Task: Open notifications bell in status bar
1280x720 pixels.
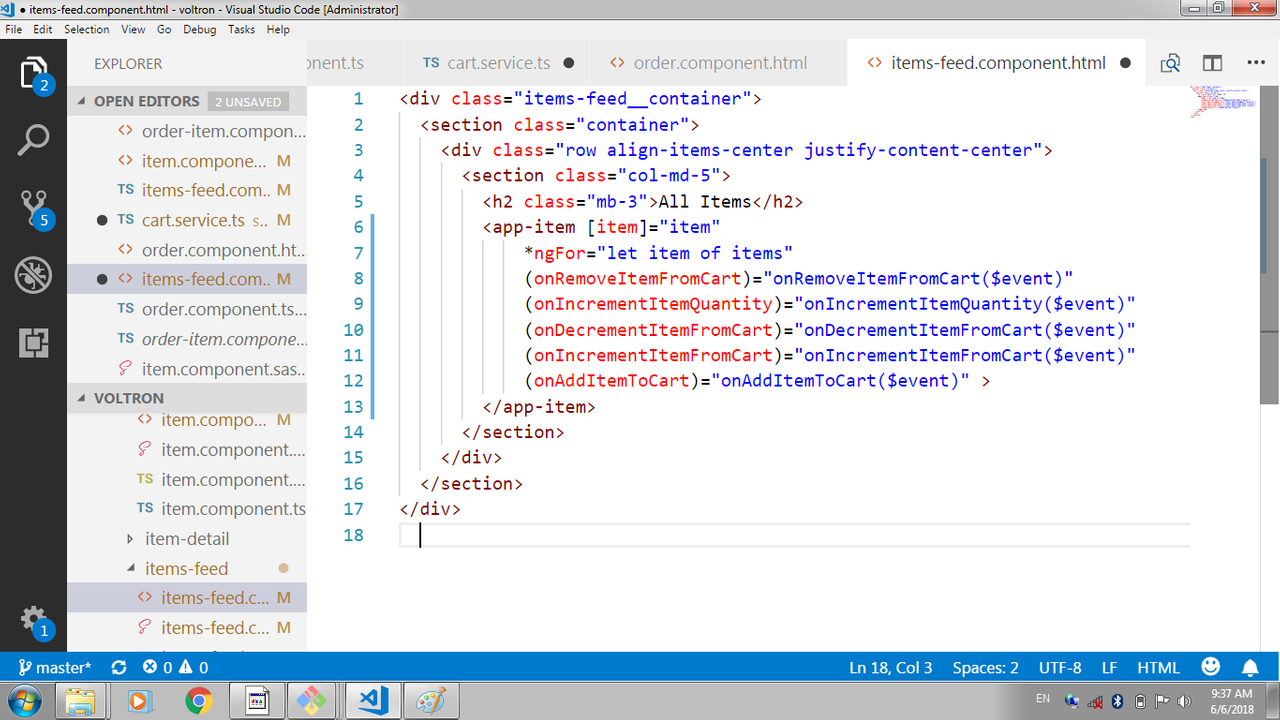Action: [1250, 667]
